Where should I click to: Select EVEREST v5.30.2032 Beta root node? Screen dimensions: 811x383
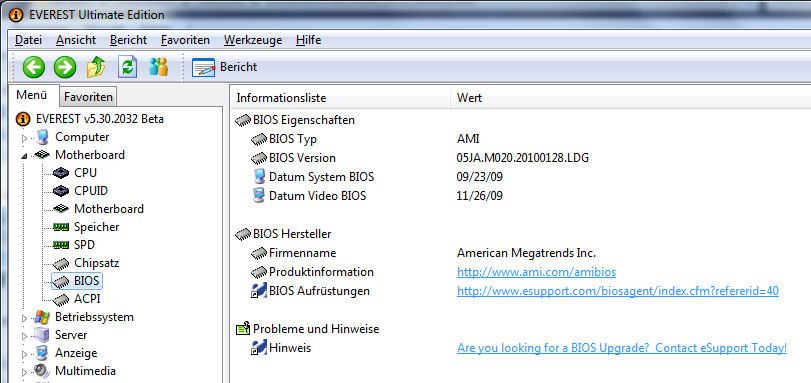(99, 119)
